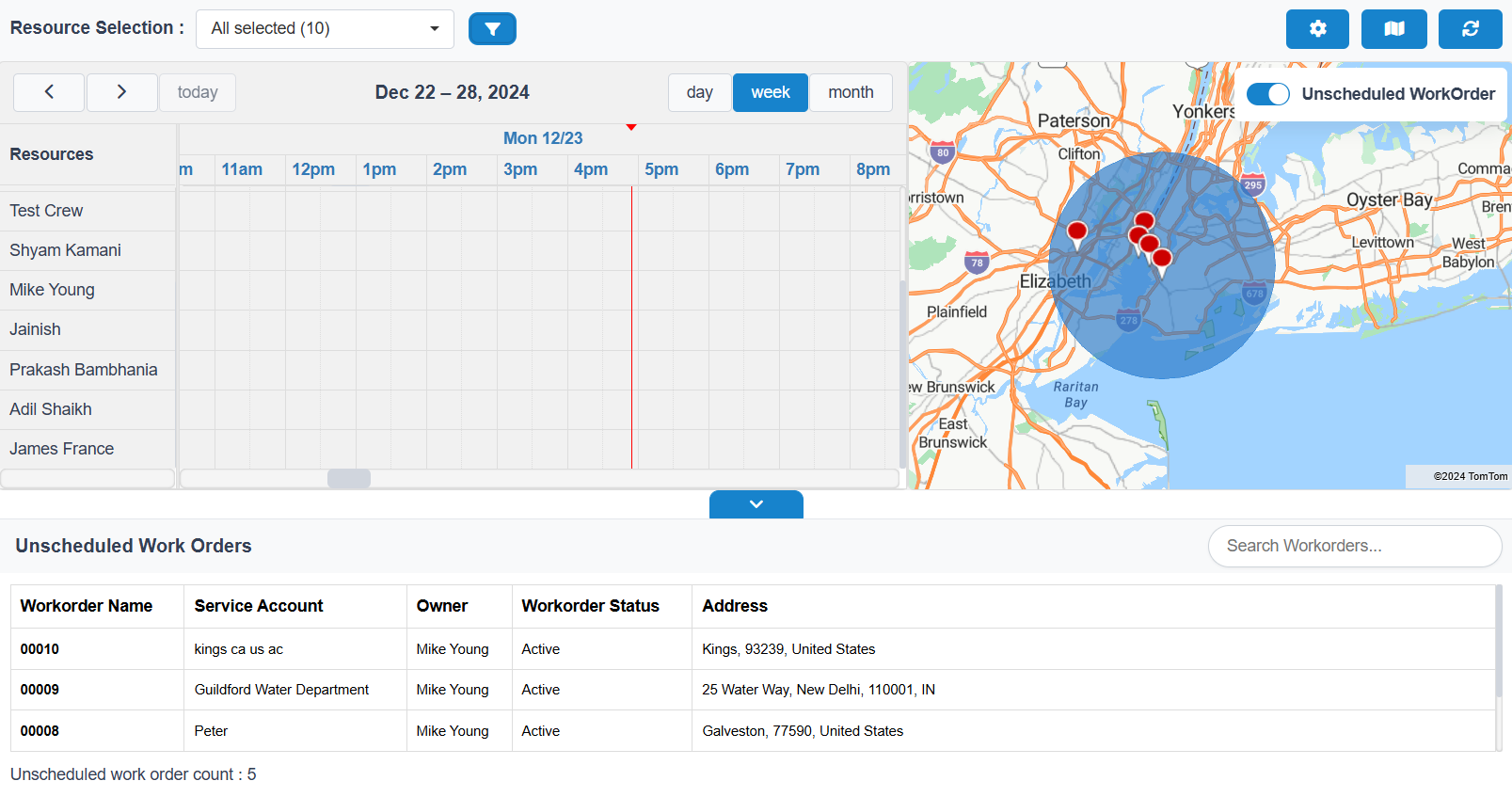
Task: Select the Jainish resource
Action: (88, 329)
